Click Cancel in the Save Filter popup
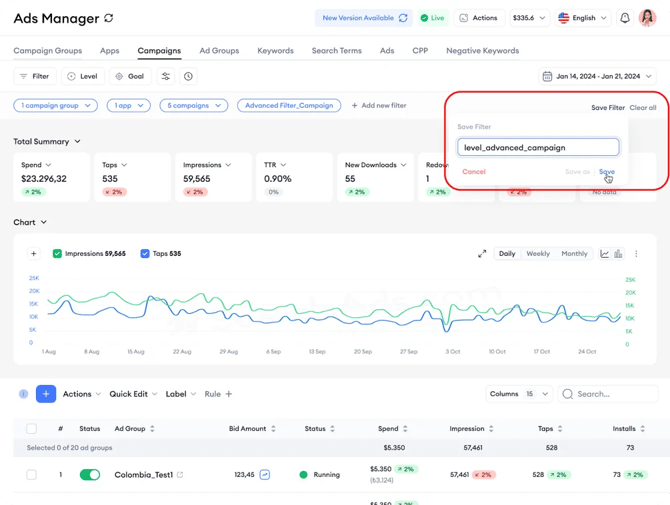Screen dimensions: 670x505 point(474,172)
